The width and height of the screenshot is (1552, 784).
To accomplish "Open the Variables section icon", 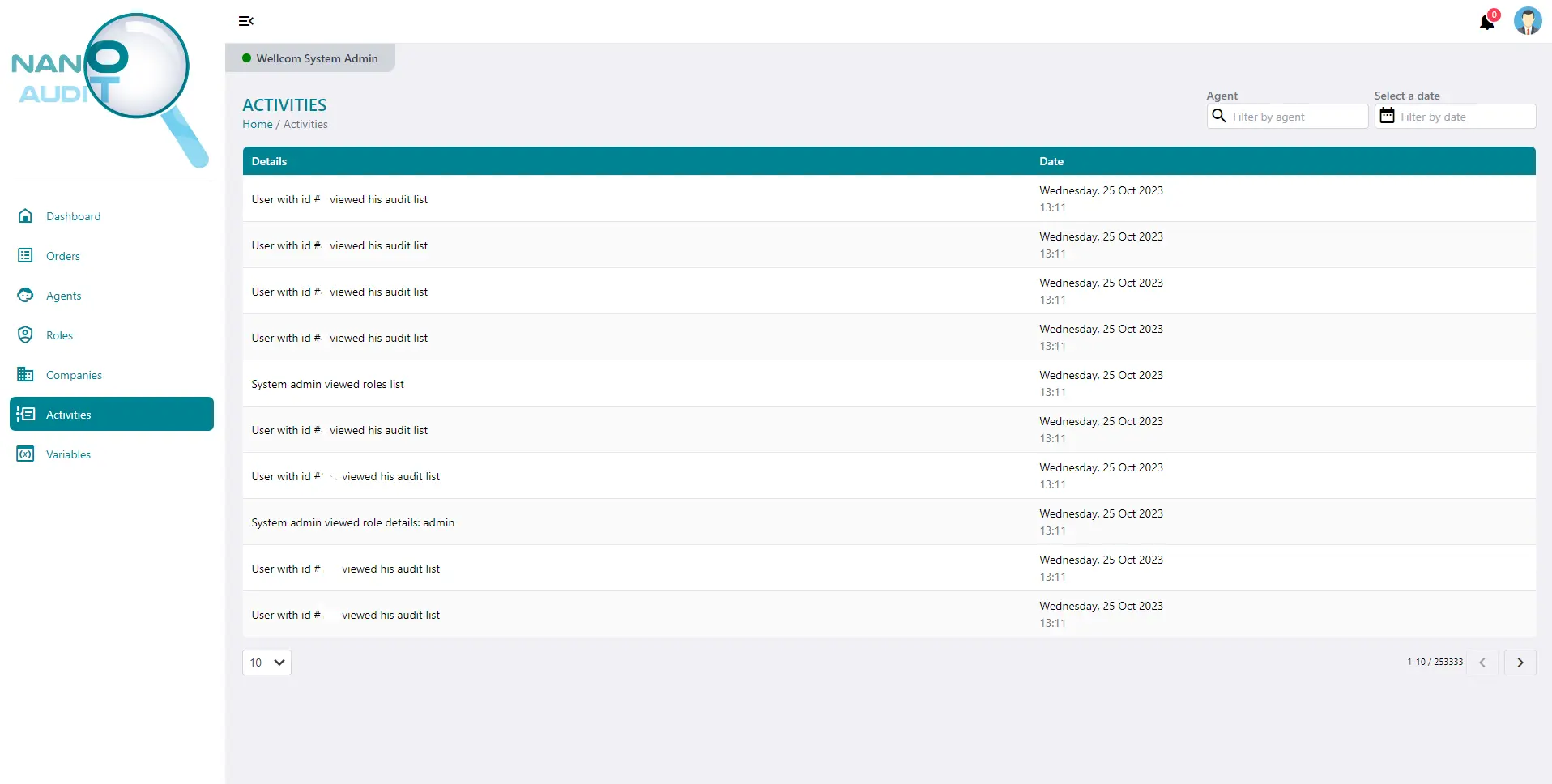I will click(x=25, y=454).
